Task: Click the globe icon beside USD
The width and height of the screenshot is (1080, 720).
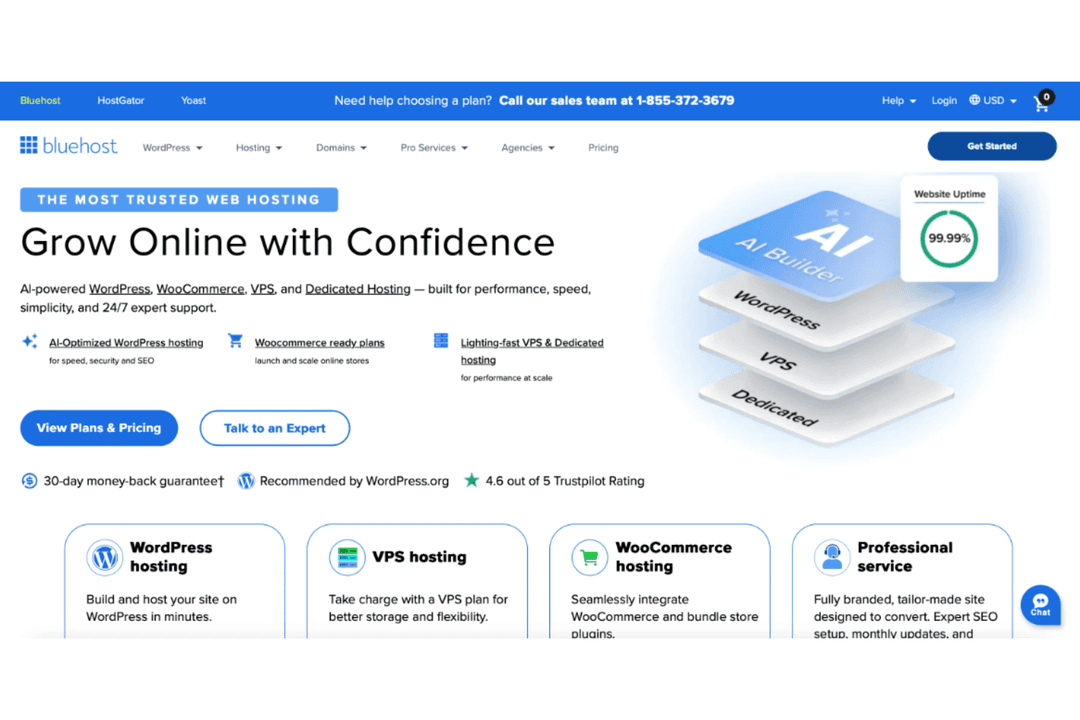Action: [975, 100]
